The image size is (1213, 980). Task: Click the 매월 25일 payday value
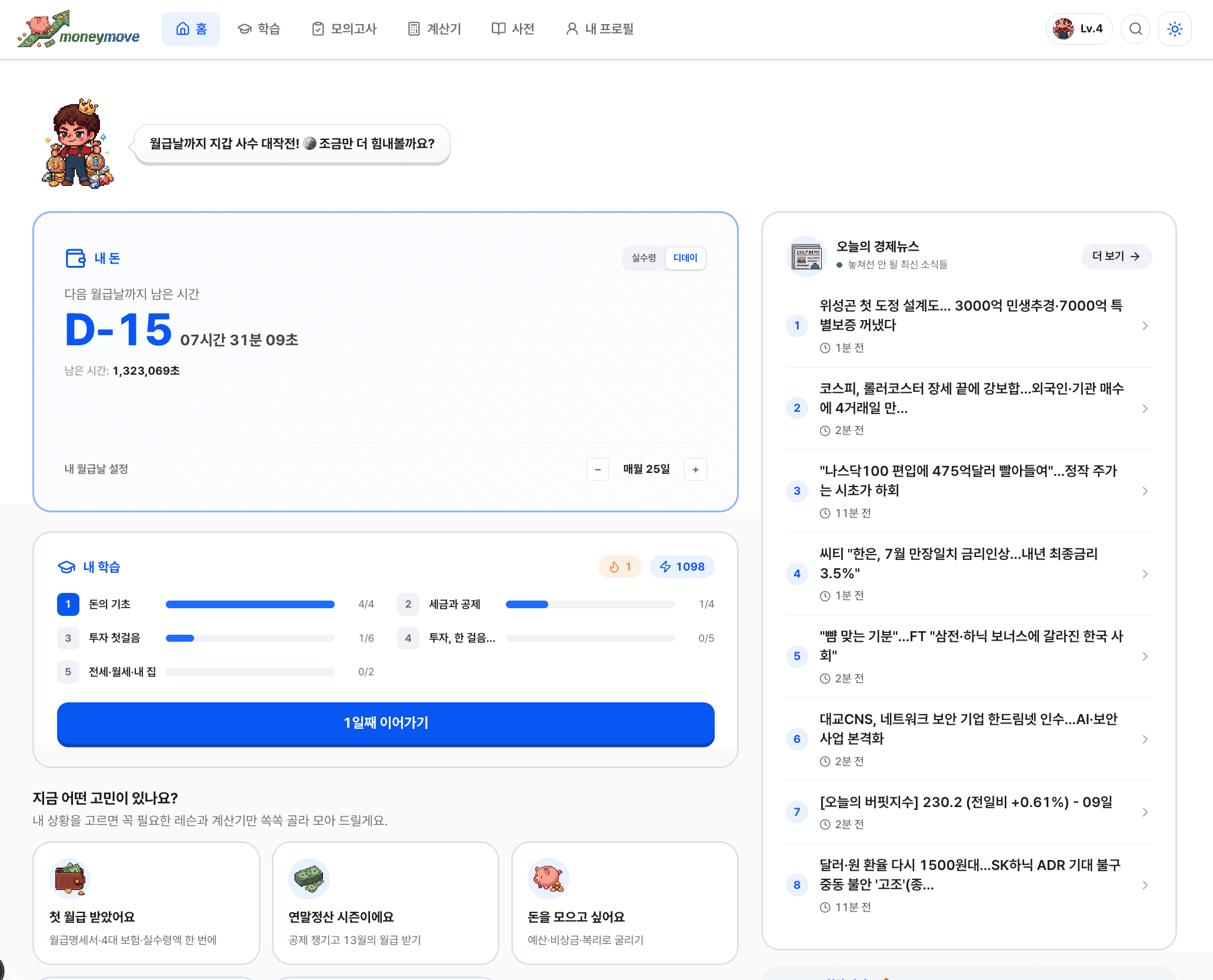click(x=647, y=469)
